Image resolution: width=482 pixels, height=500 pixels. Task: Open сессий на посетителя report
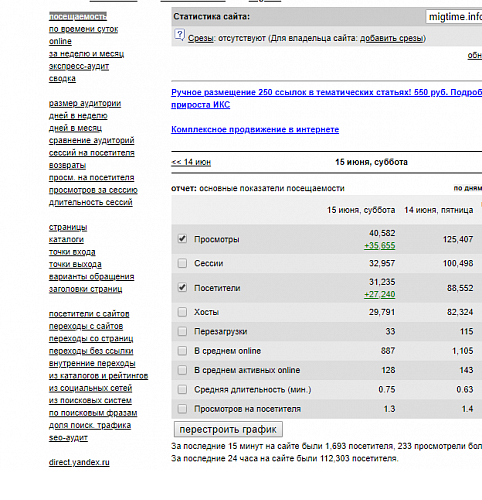[91, 153]
